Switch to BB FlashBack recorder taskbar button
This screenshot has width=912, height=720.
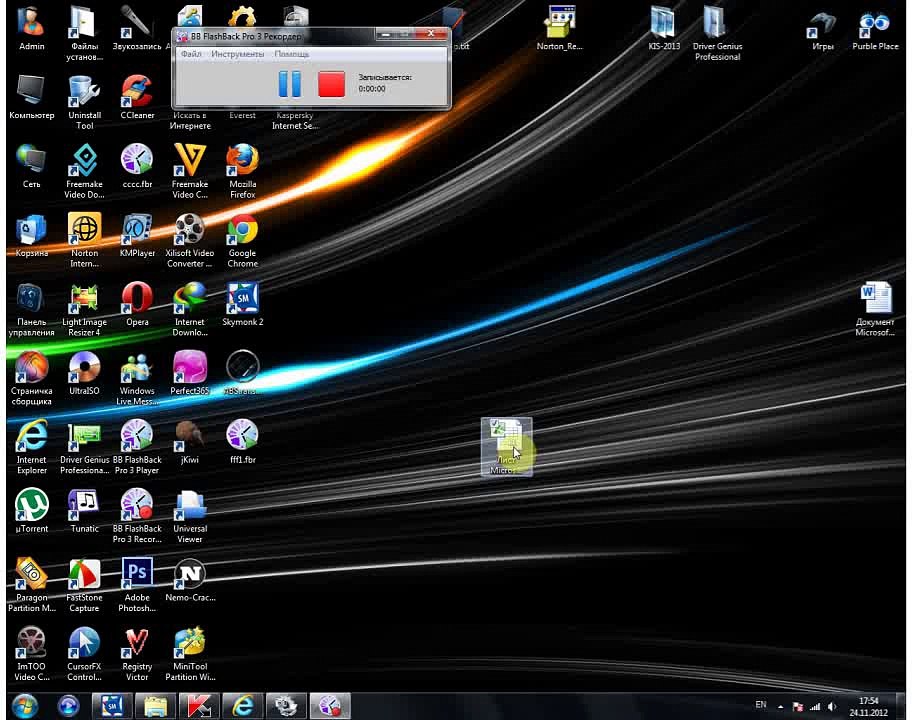330,706
